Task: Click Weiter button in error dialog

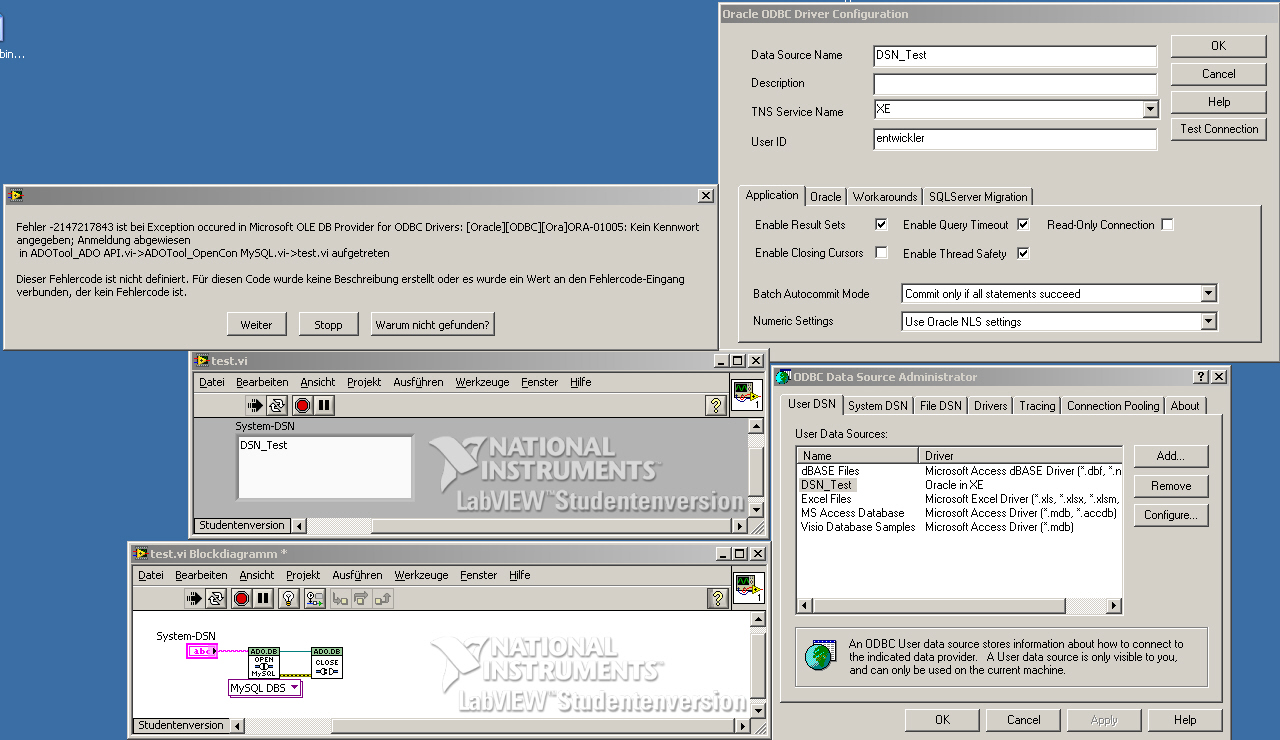Action: (x=257, y=325)
